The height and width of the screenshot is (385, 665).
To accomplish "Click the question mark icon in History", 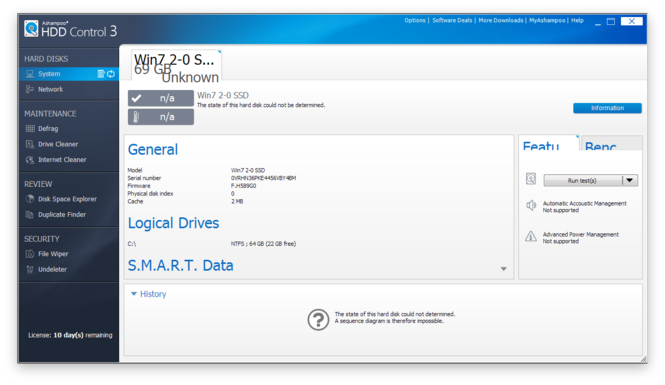I will click(x=318, y=319).
